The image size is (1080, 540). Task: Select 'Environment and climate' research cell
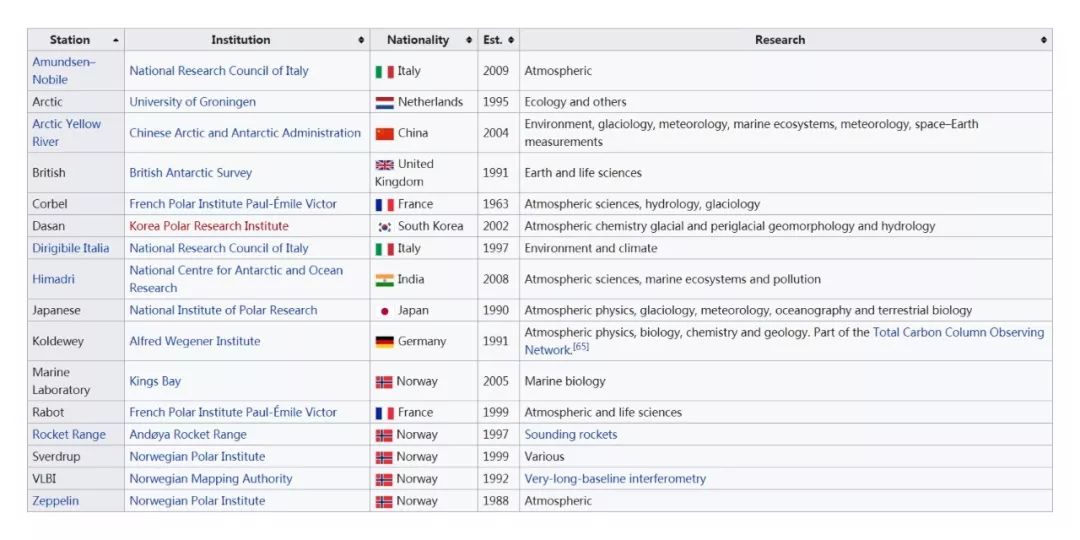[x=786, y=248]
